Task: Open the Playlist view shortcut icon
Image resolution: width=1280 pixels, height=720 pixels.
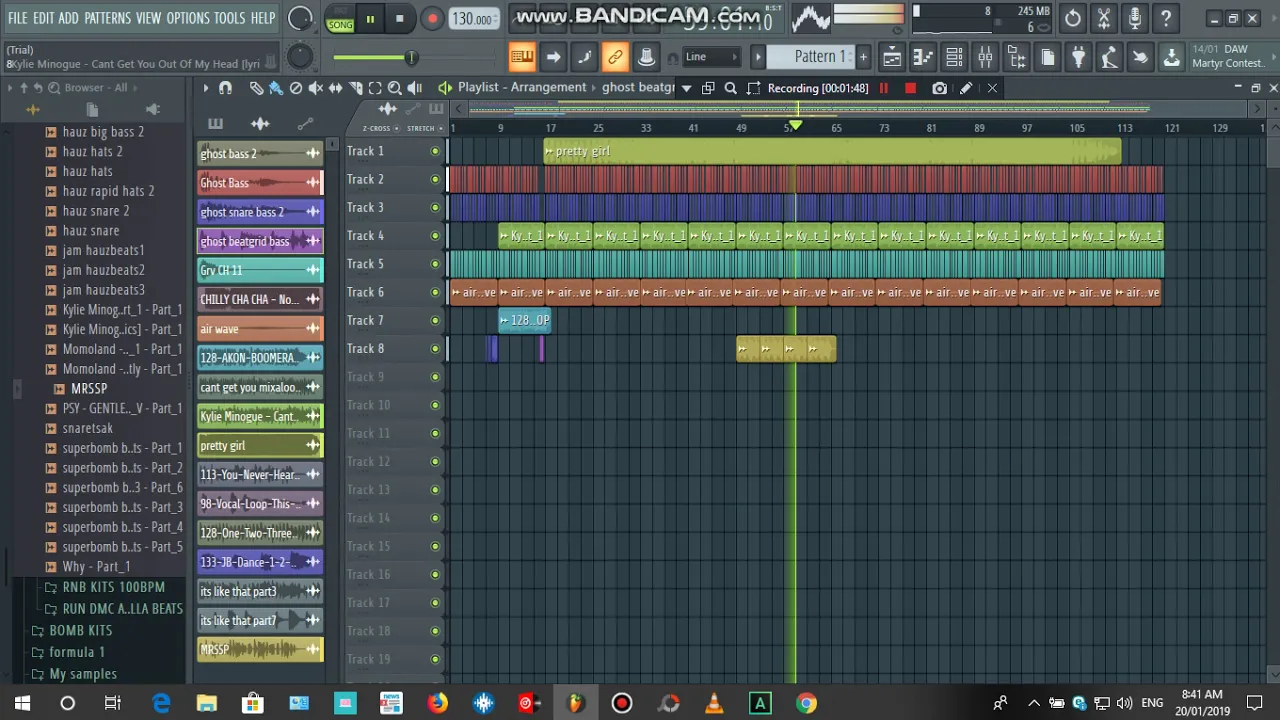Action: tap(892, 57)
